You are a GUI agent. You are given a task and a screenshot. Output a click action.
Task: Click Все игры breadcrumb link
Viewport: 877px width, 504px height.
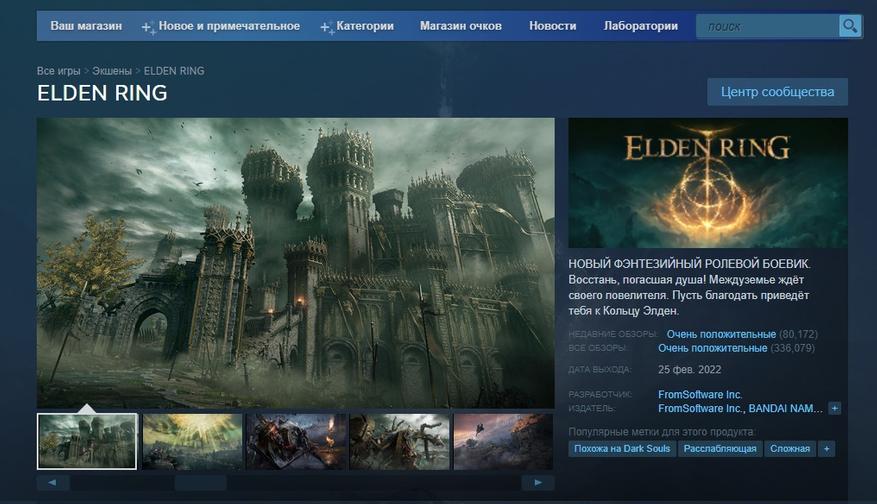click(59, 71)
